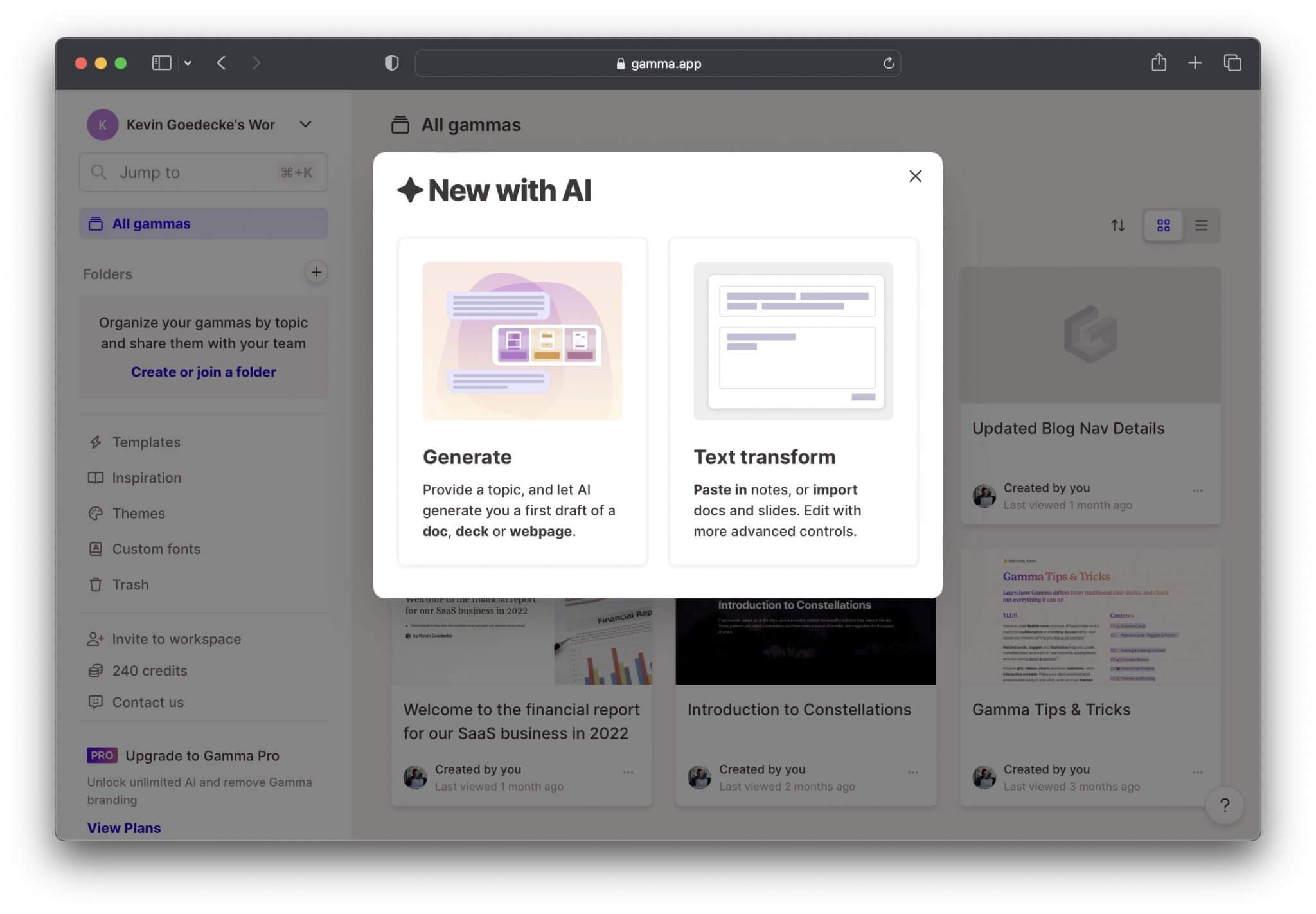Click the purple PRO upgrade badge
Screen dimensions: 1316x914
(102, 755)
